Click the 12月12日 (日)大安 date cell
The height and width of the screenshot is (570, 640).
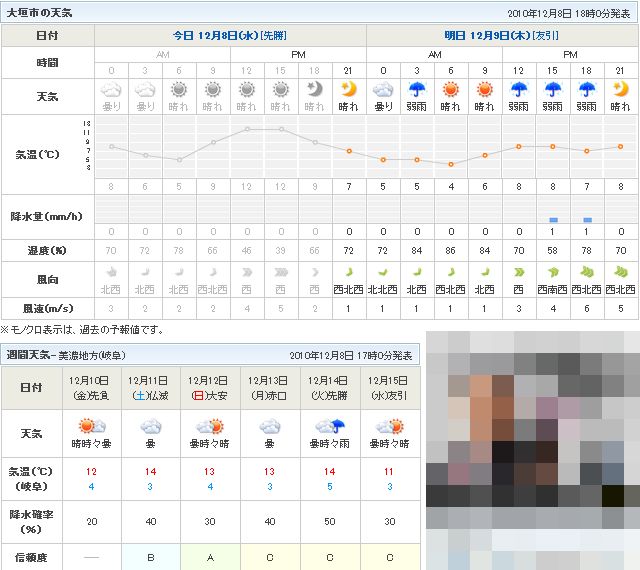[211, 388]
